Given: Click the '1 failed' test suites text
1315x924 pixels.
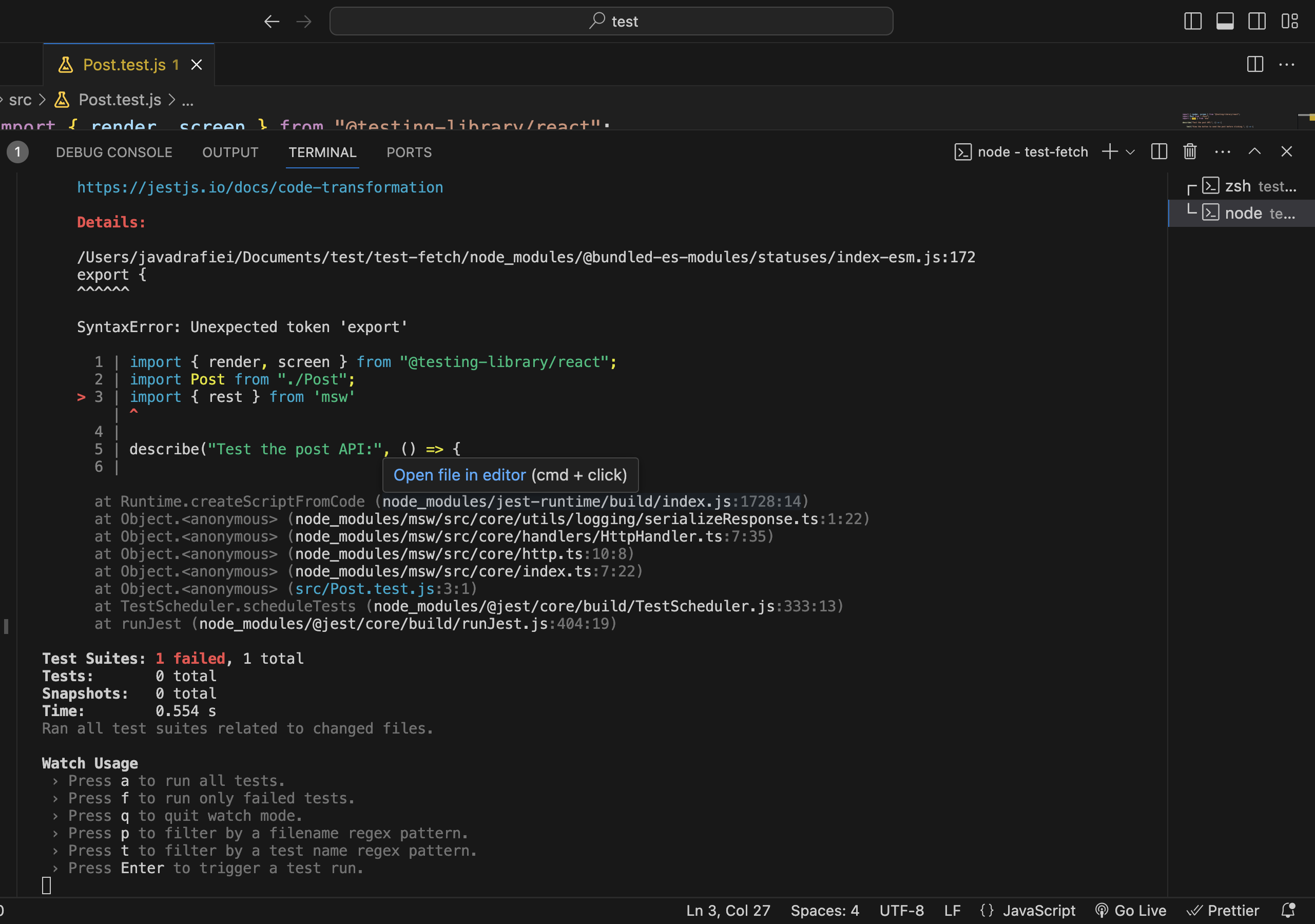Looking at the screenshot, I should click(x=190, y=659).
